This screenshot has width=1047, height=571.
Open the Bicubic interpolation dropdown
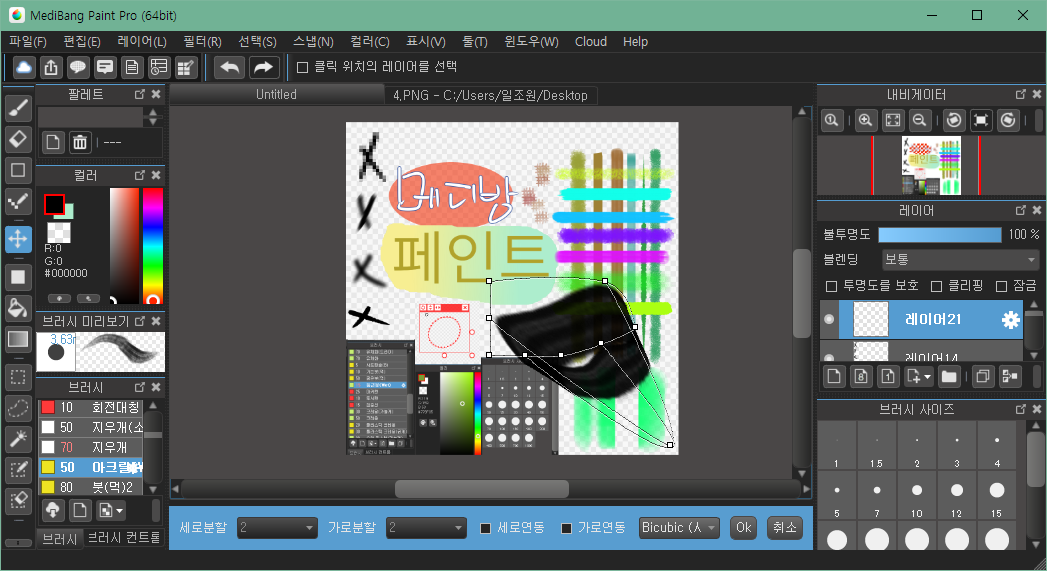[x=679, y=528]
